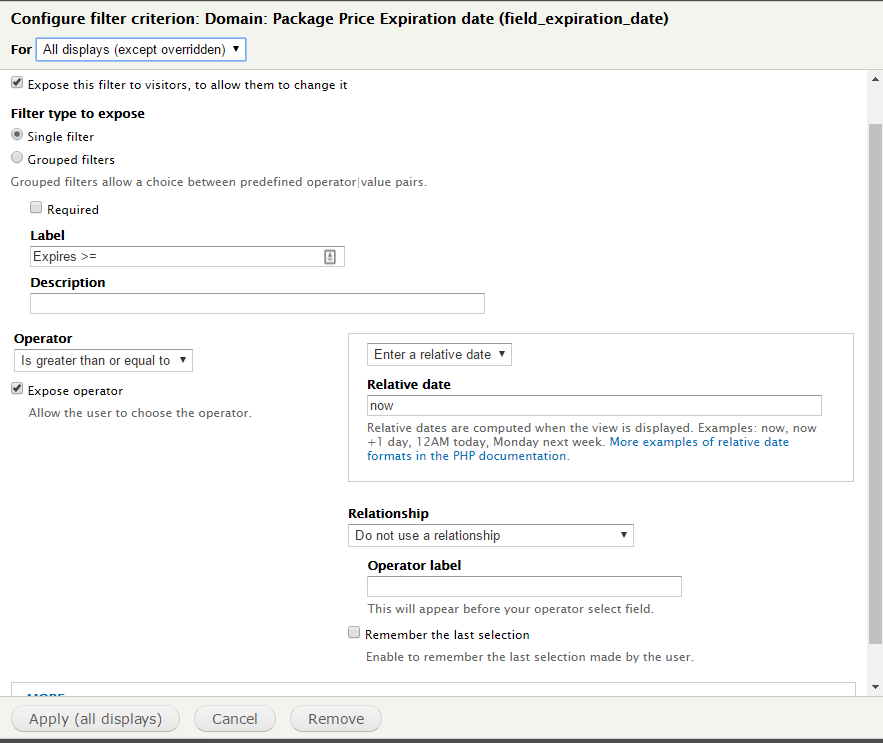
Task: Open the Operator 'Is greater than or equal to' dropdown
Action: click(103, 360)
